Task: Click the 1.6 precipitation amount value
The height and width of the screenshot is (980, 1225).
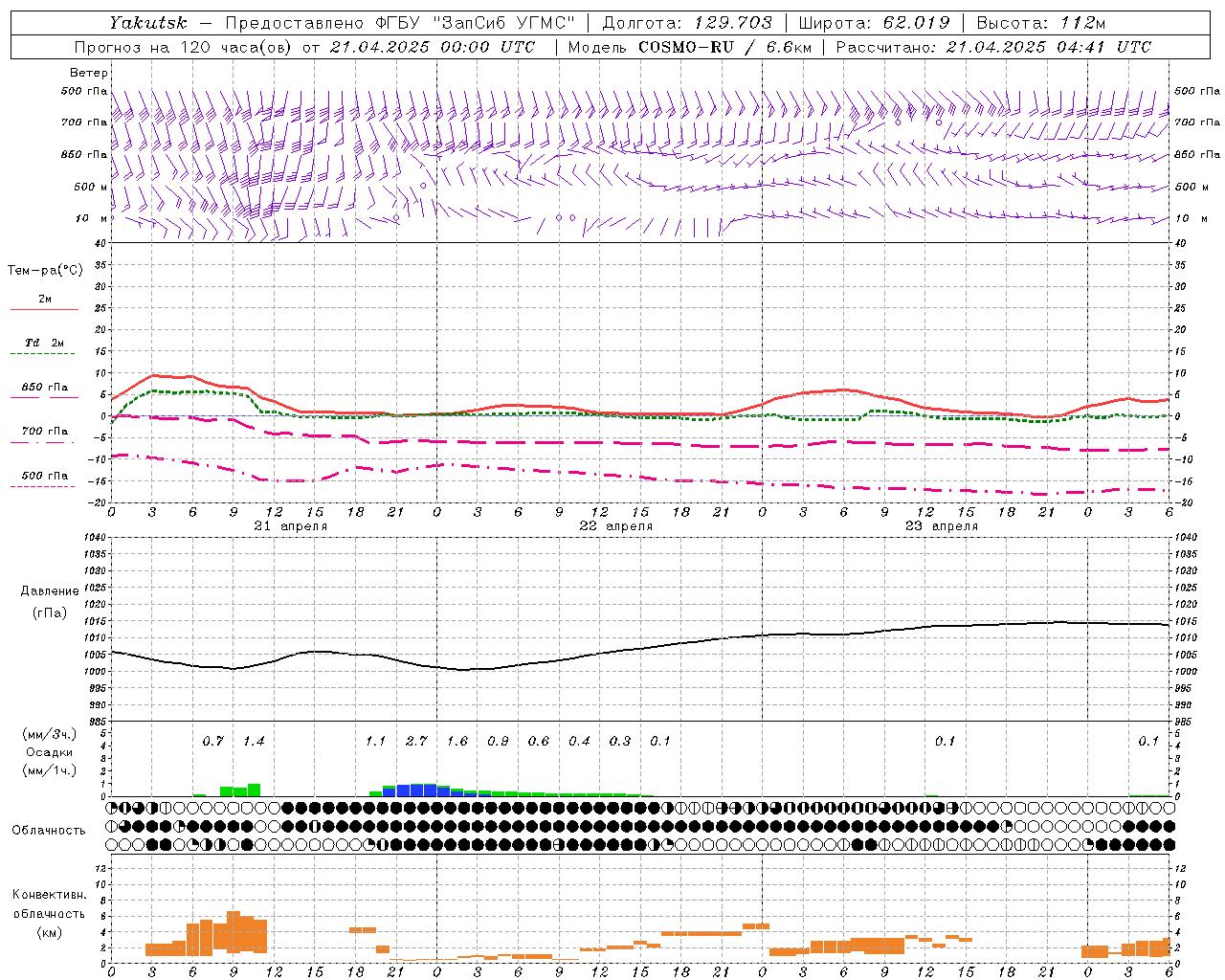Action: coord(457,741)
